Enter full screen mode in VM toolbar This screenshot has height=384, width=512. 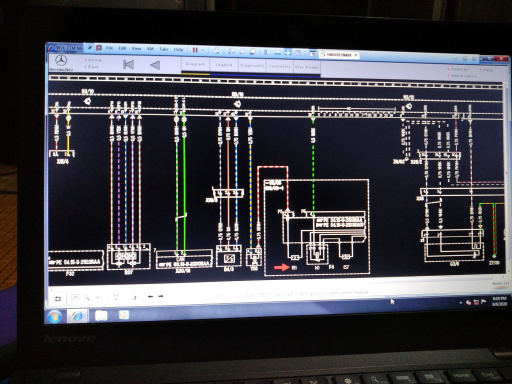pyautogui.click(x=288, y=53)
